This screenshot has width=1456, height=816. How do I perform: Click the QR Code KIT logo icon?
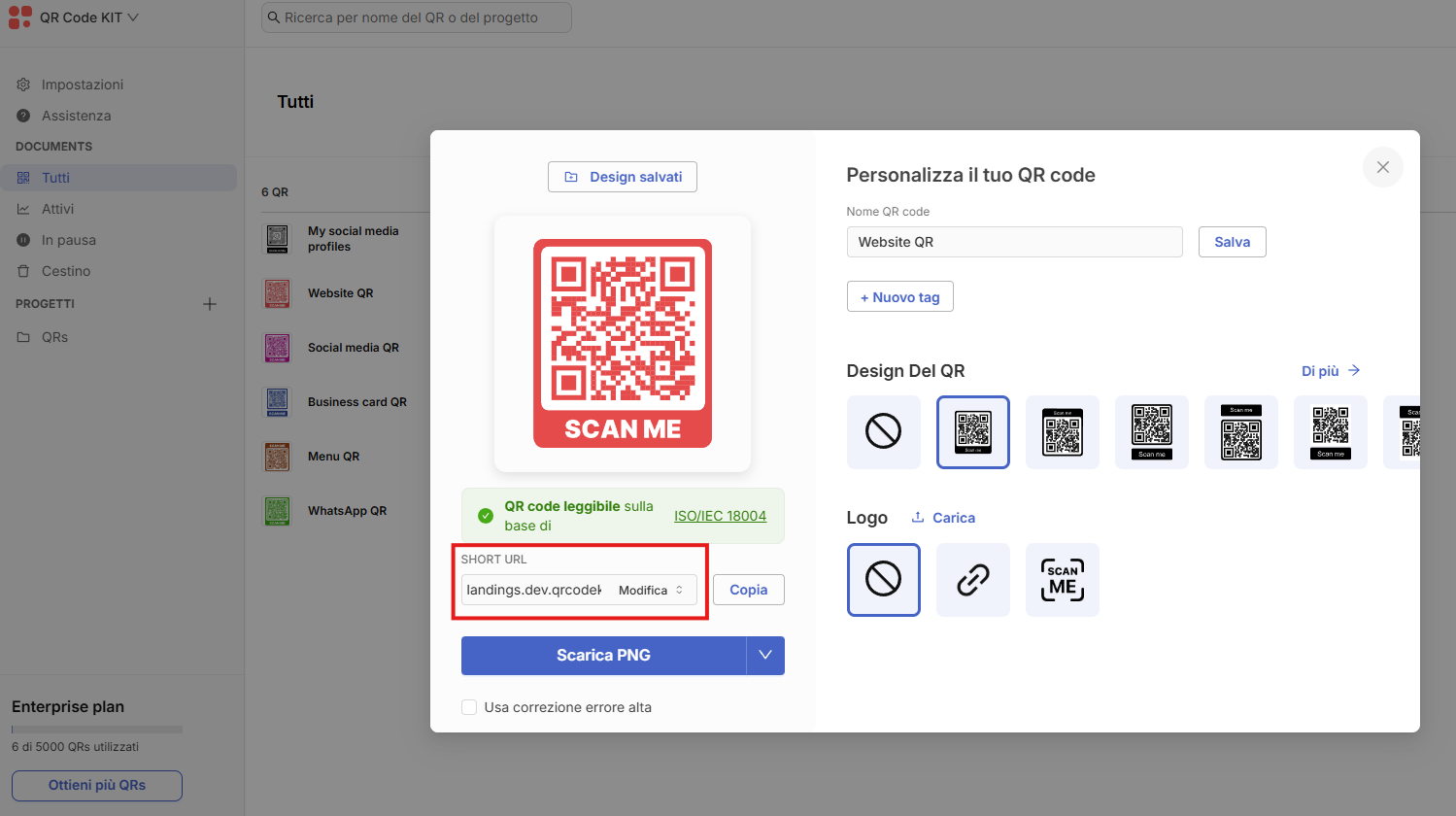point(19,17)
